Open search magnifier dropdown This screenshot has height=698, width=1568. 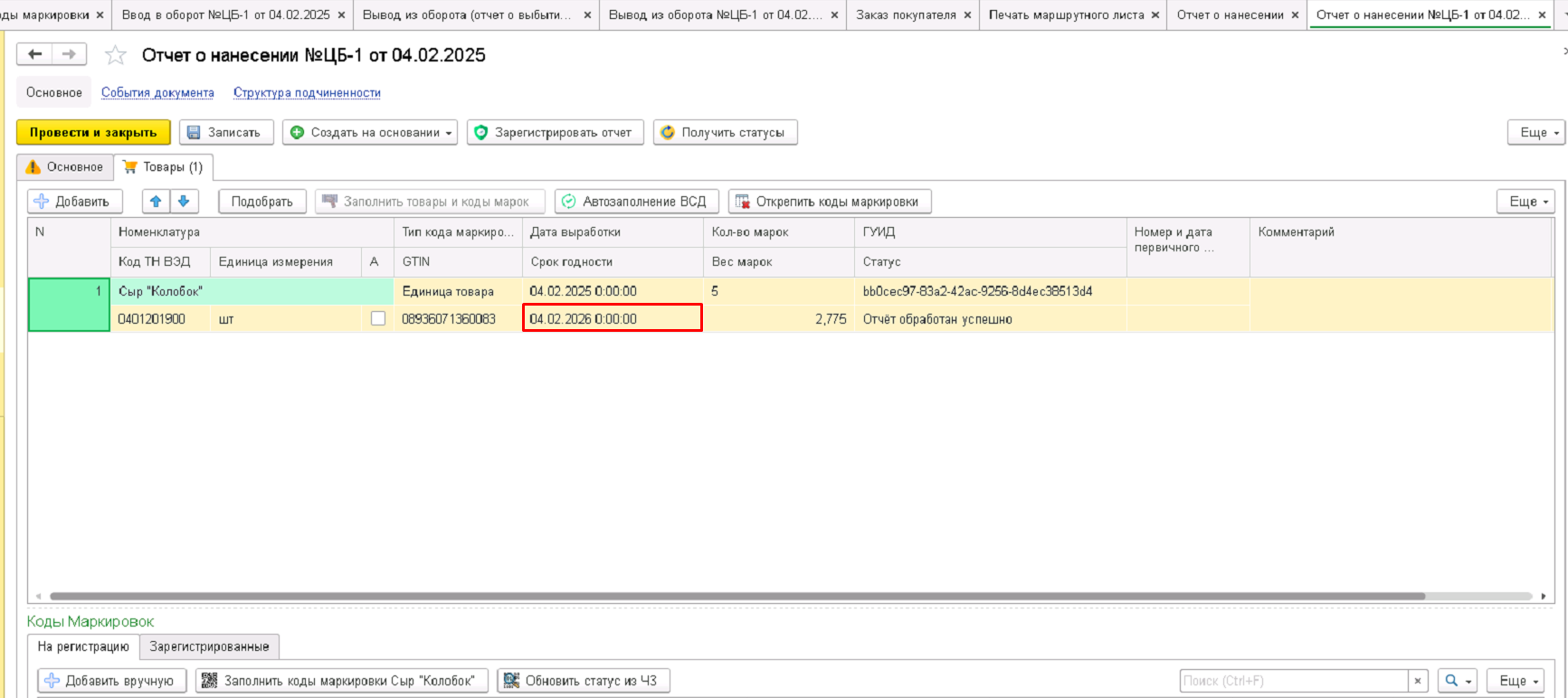point(1458,681)
